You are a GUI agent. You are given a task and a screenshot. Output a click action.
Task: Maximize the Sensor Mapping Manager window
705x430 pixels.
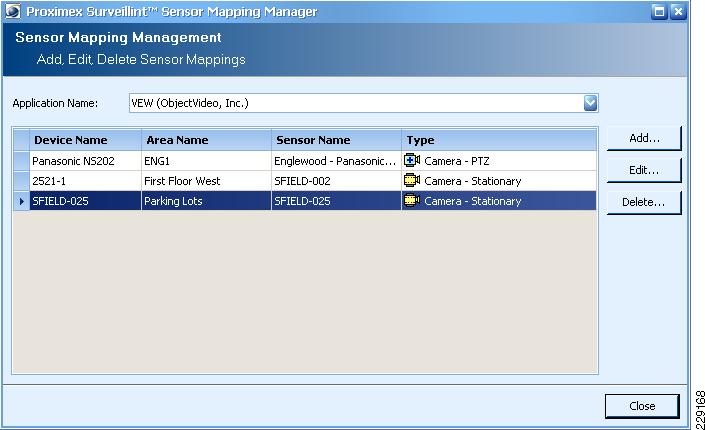click(659, 11)
